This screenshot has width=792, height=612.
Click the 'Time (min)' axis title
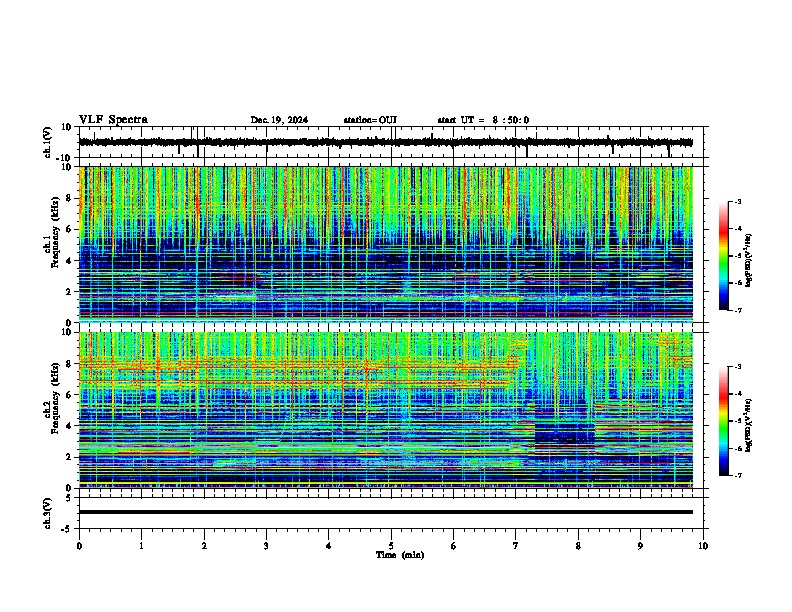point(400,555)
